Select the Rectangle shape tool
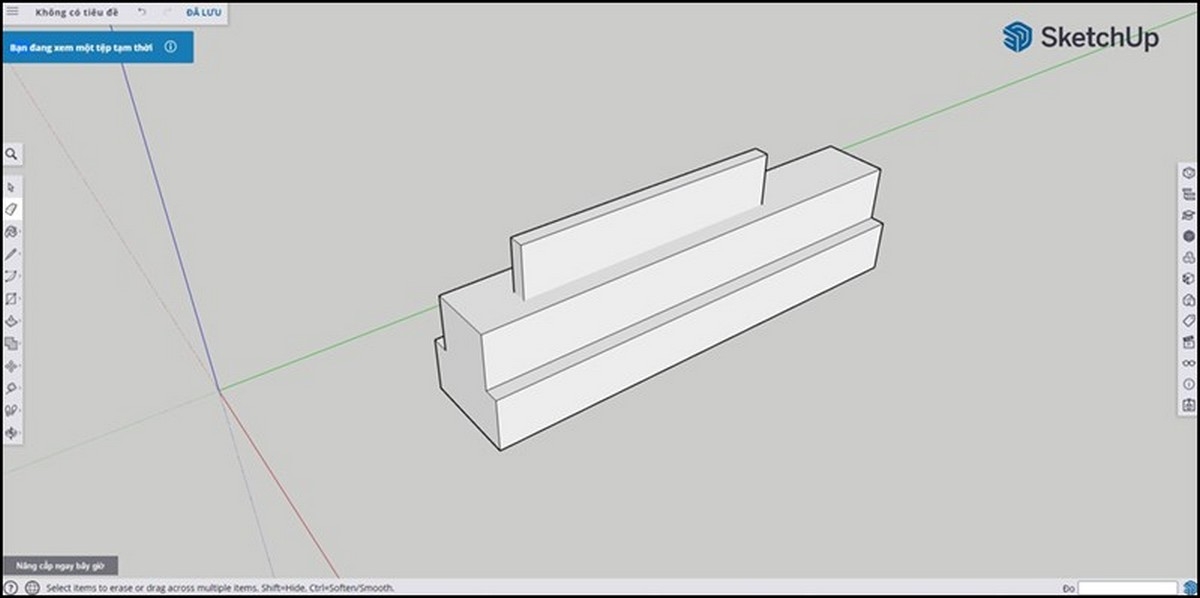The image size is (1200, 598). 11,299
